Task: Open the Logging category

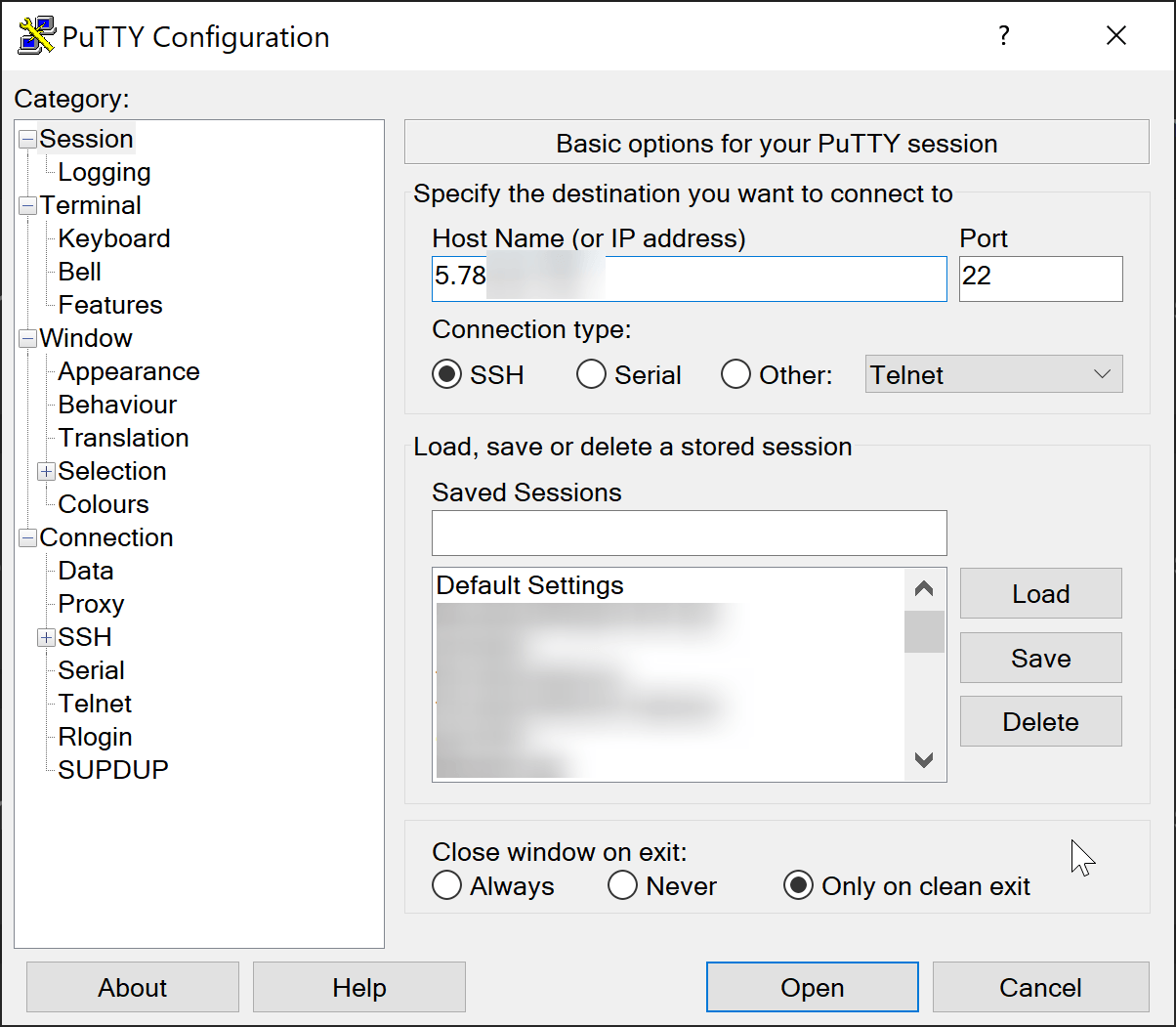Action: pyautogui.click(x=105, y=172)
